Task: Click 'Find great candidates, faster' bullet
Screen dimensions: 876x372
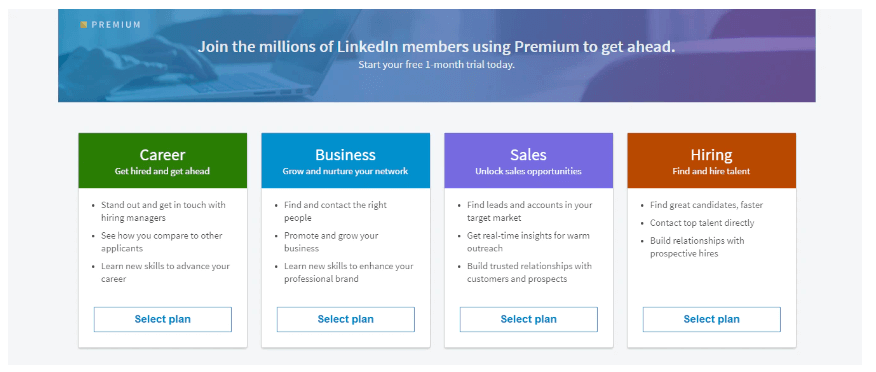Action: (x=706, y=205)
